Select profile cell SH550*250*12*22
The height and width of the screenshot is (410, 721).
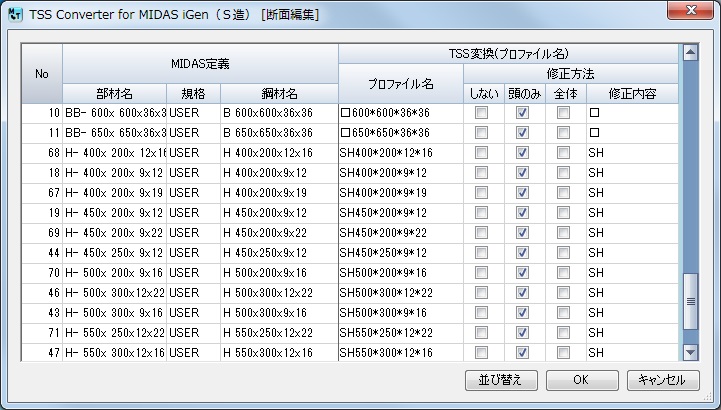point(401,333)
